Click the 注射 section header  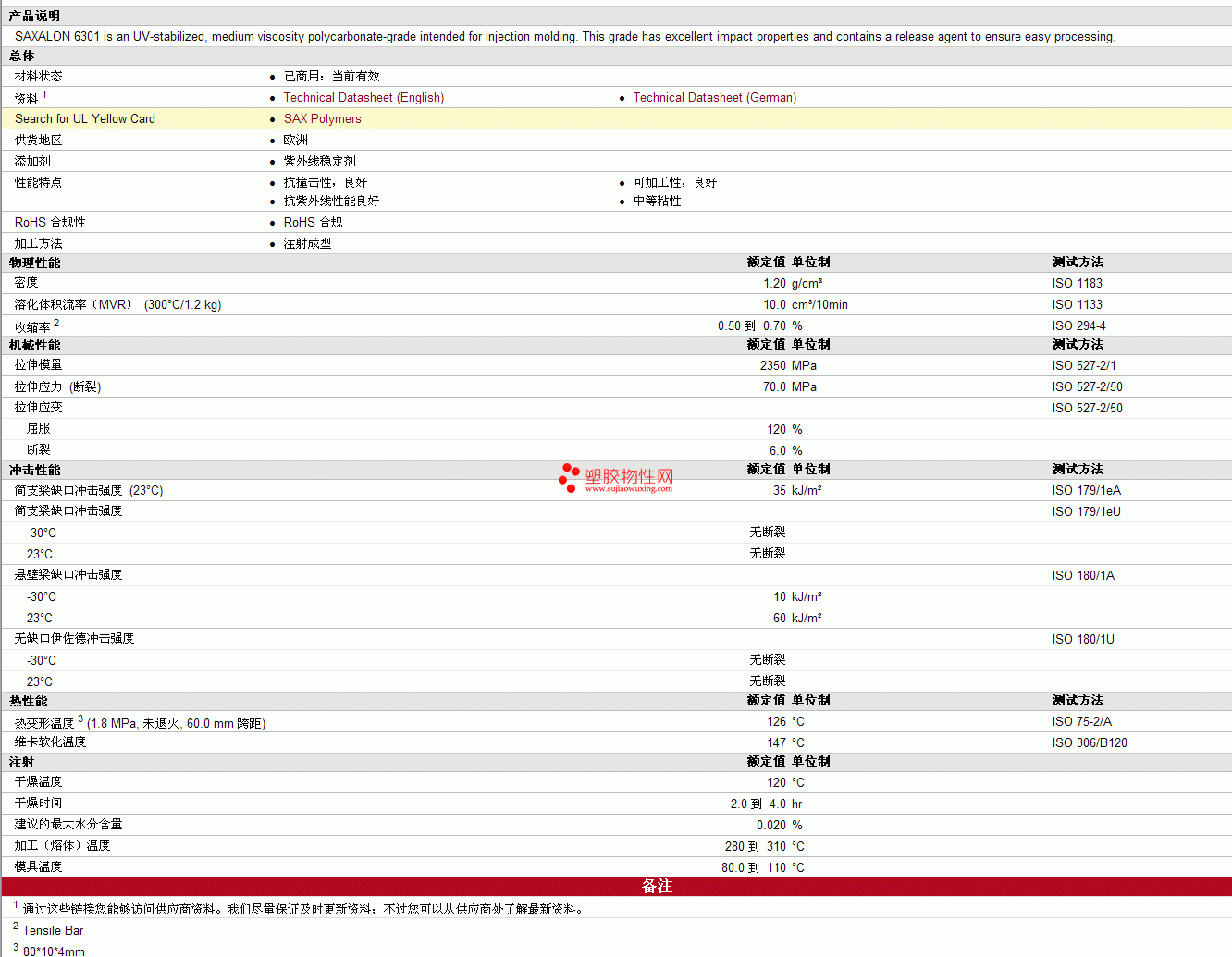[21, 763]
